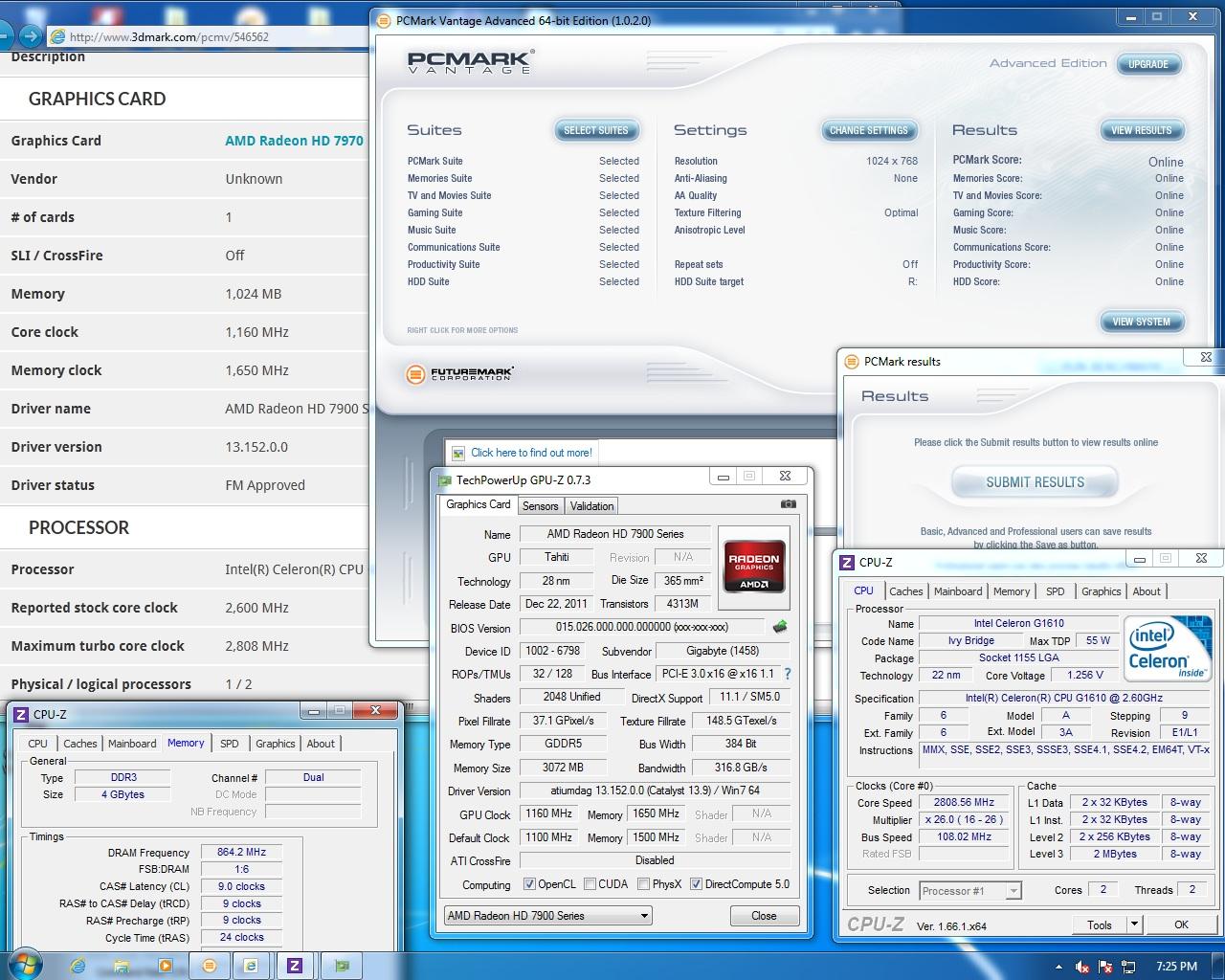Open the AMD Radeon HD 7970 link
The image size is (1225, 980).
294,141
